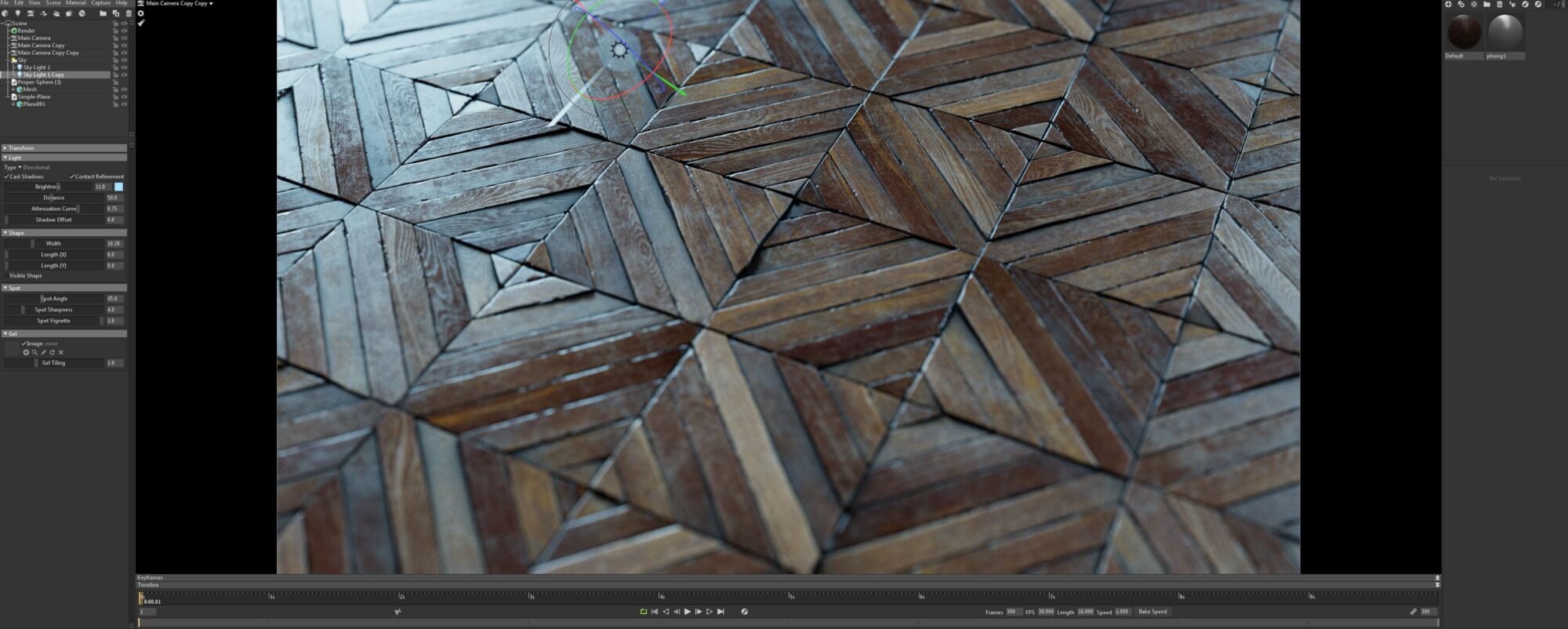1568x629 pixels.
Task: Hide Sky Light 1 using its eye icon
Action: (124, 67)
